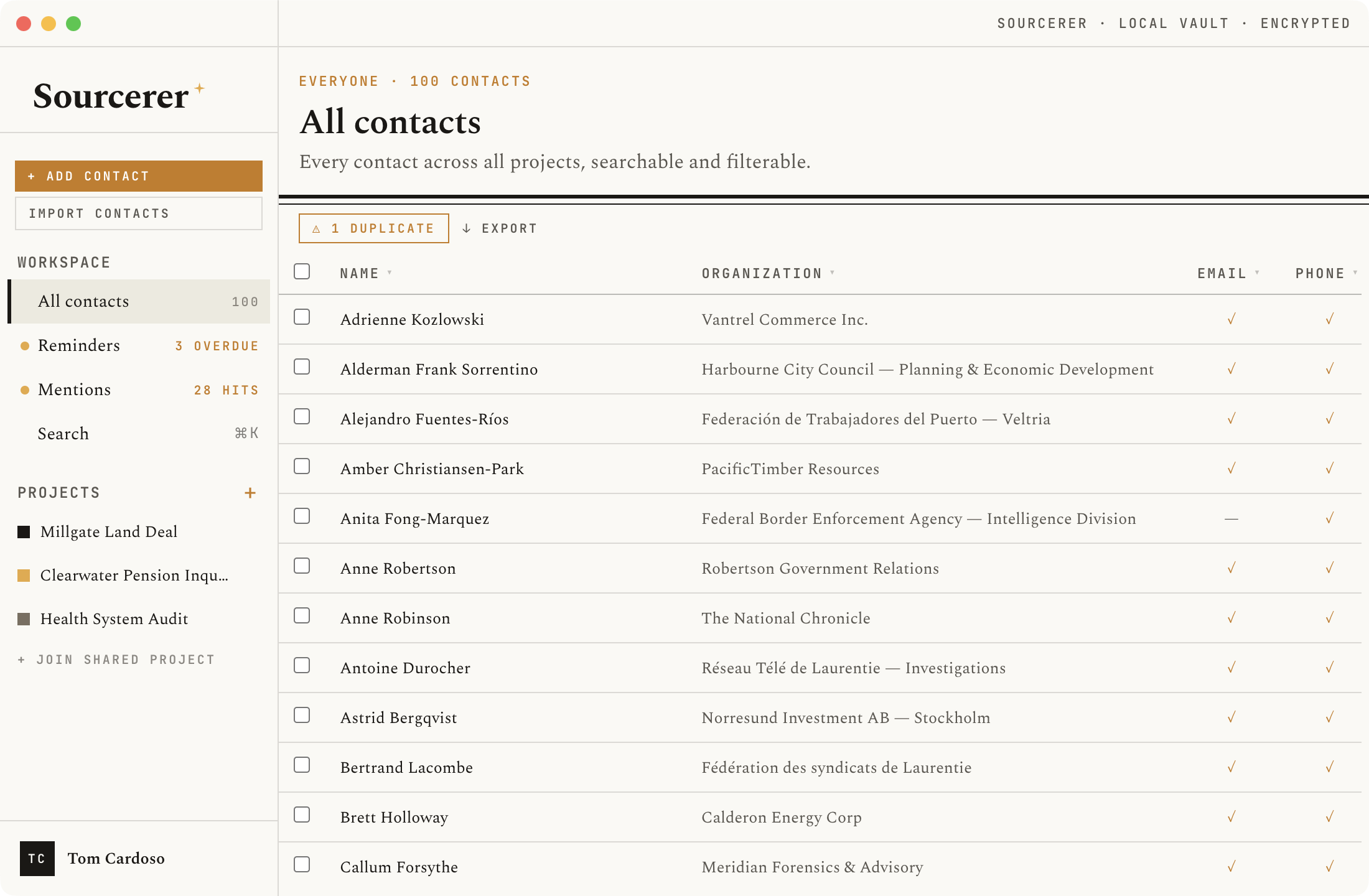Select the Antoine Durocher checkbox

pyautogui.click(x=302, y=666)
